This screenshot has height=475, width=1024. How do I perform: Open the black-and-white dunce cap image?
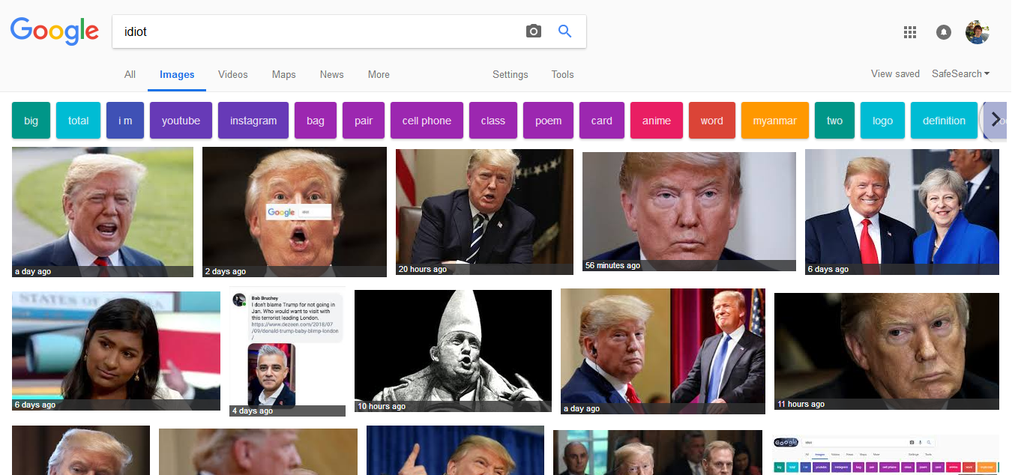click(x=453, y=350)
